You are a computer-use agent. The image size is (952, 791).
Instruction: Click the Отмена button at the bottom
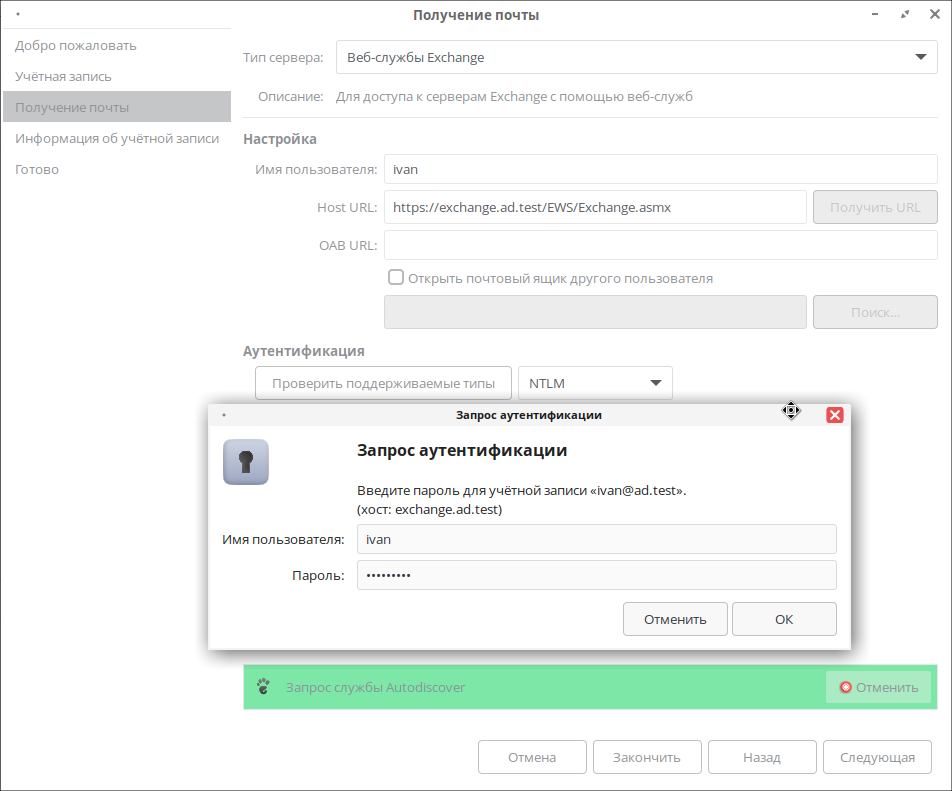(x=532, y=757)
